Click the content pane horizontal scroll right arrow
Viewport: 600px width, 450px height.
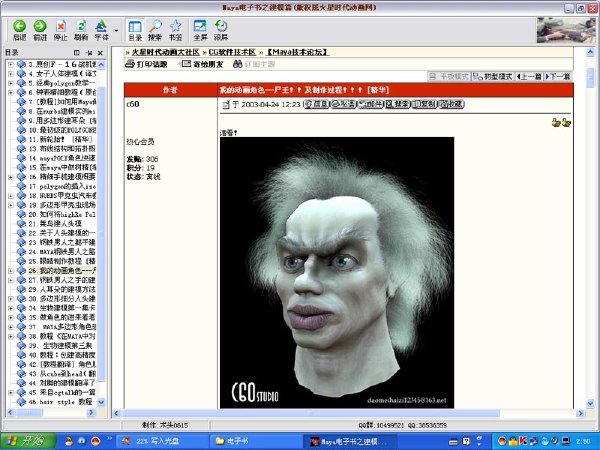[580, 413]
